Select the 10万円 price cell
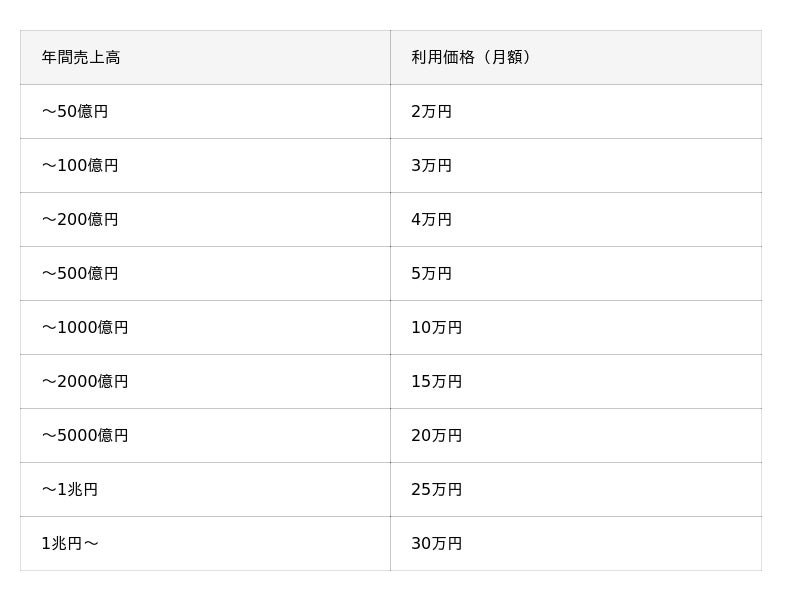 point(576,328)
